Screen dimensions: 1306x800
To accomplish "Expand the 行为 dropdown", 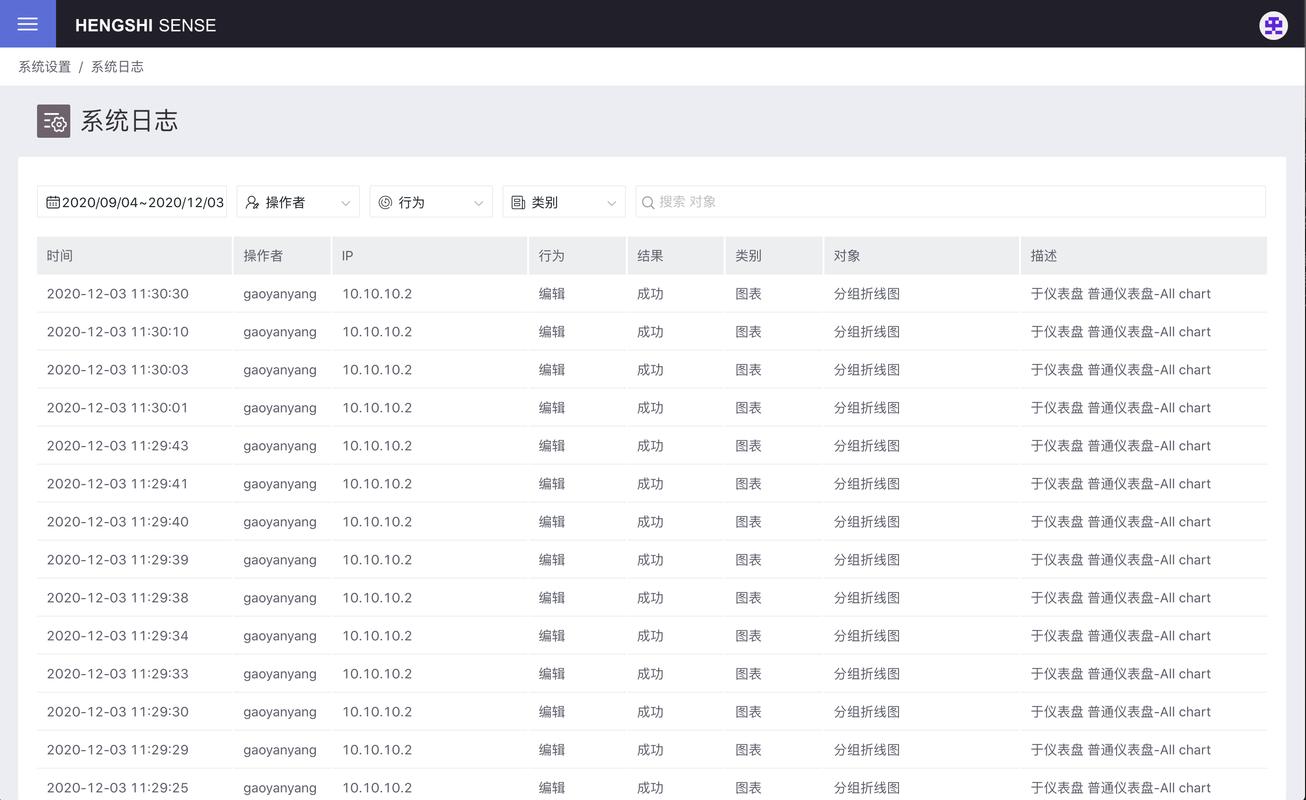I will coord(480,201).
